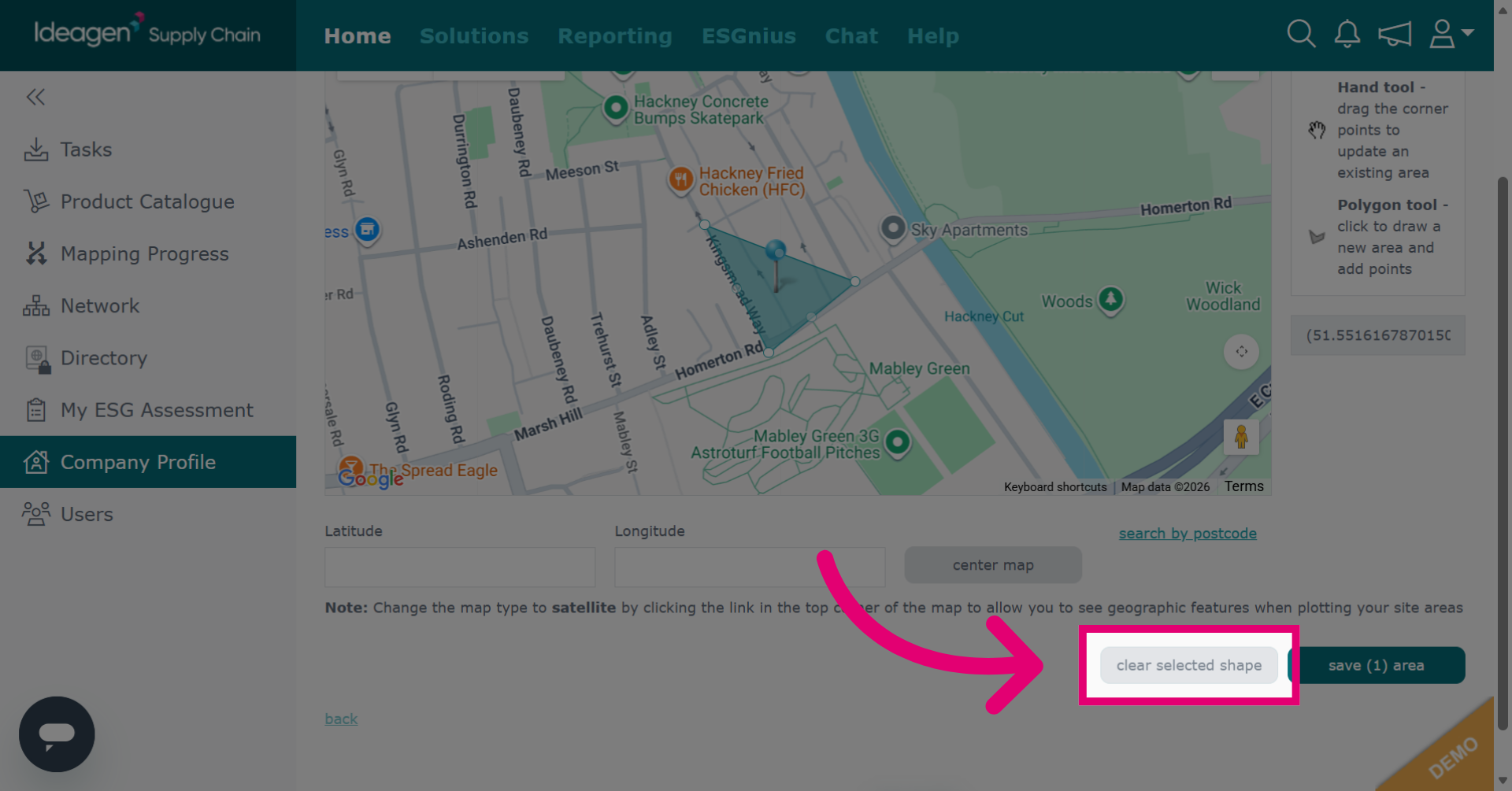The width and height of the screenshot is (1512, 791).
Task: Open the Help menu
Action: (933, 35)
